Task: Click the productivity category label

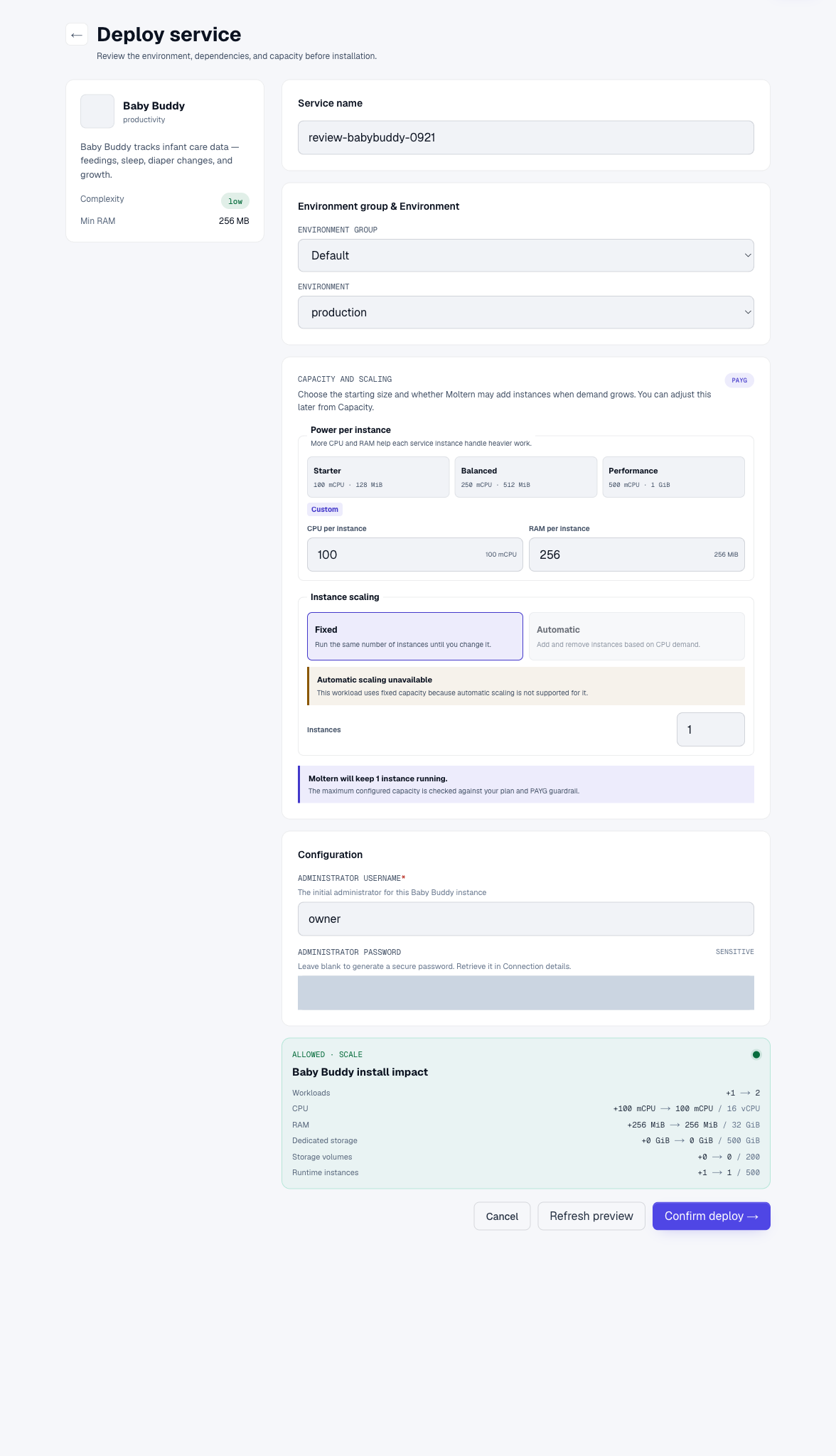Action: point(144,119)
